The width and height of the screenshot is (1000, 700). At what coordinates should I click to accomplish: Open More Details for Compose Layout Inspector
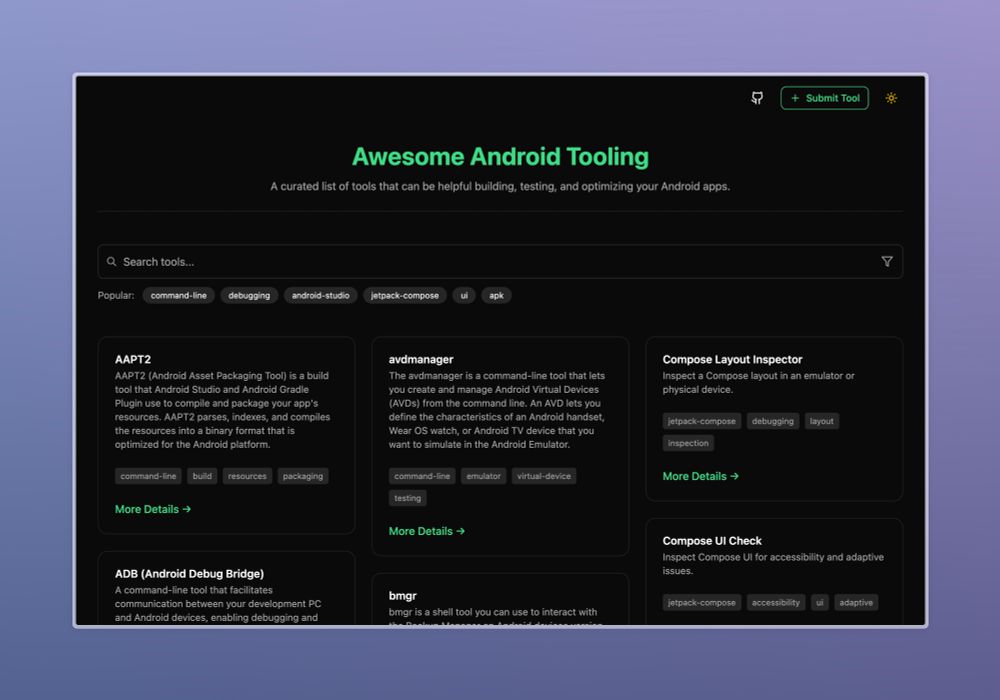[x=700, y=476]
